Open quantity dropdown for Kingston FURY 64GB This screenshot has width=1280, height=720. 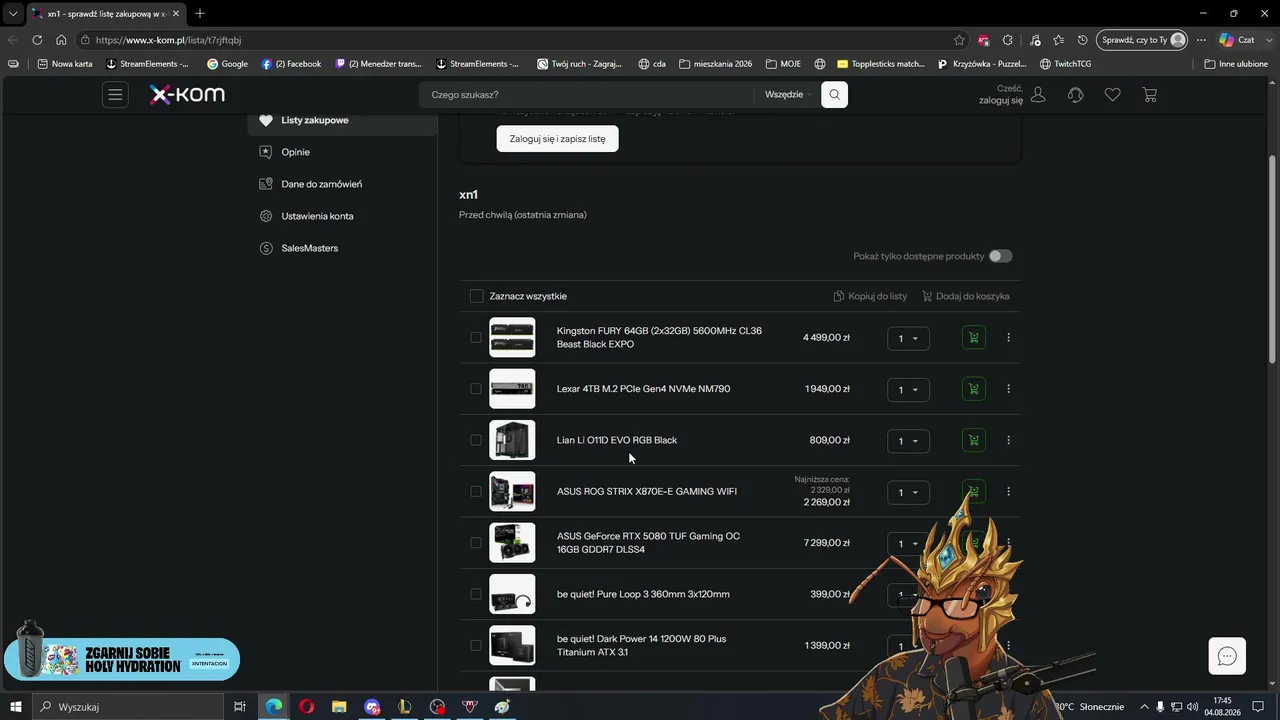908,339
